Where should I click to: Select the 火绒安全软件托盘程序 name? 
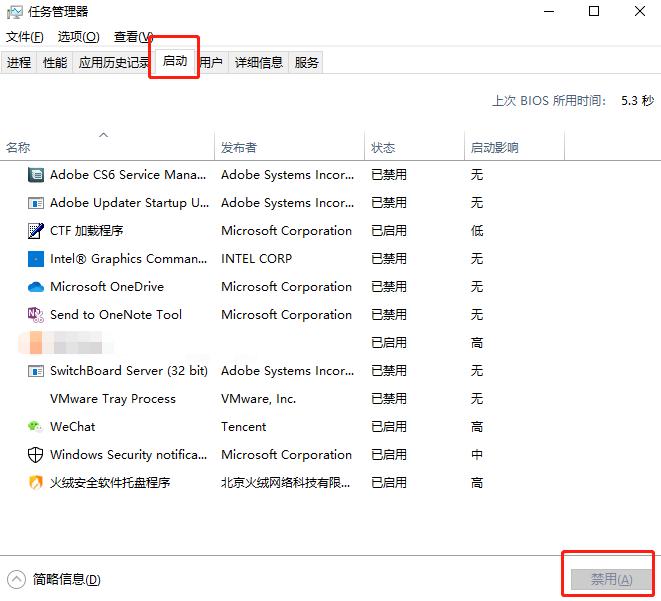(x=110, y=483)
